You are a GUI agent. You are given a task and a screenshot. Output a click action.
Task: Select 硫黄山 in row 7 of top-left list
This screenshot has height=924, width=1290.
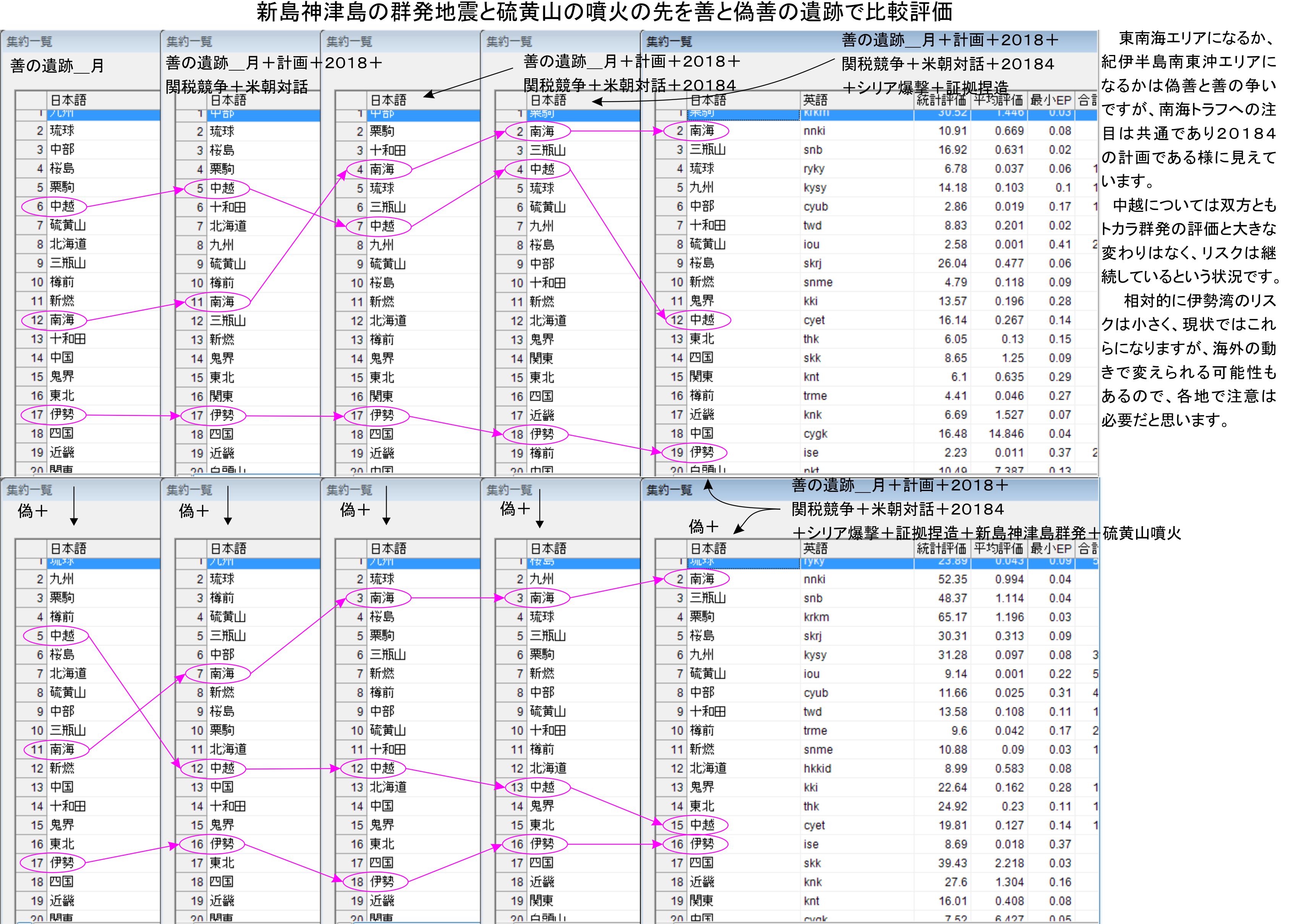[x=68, y=225]
